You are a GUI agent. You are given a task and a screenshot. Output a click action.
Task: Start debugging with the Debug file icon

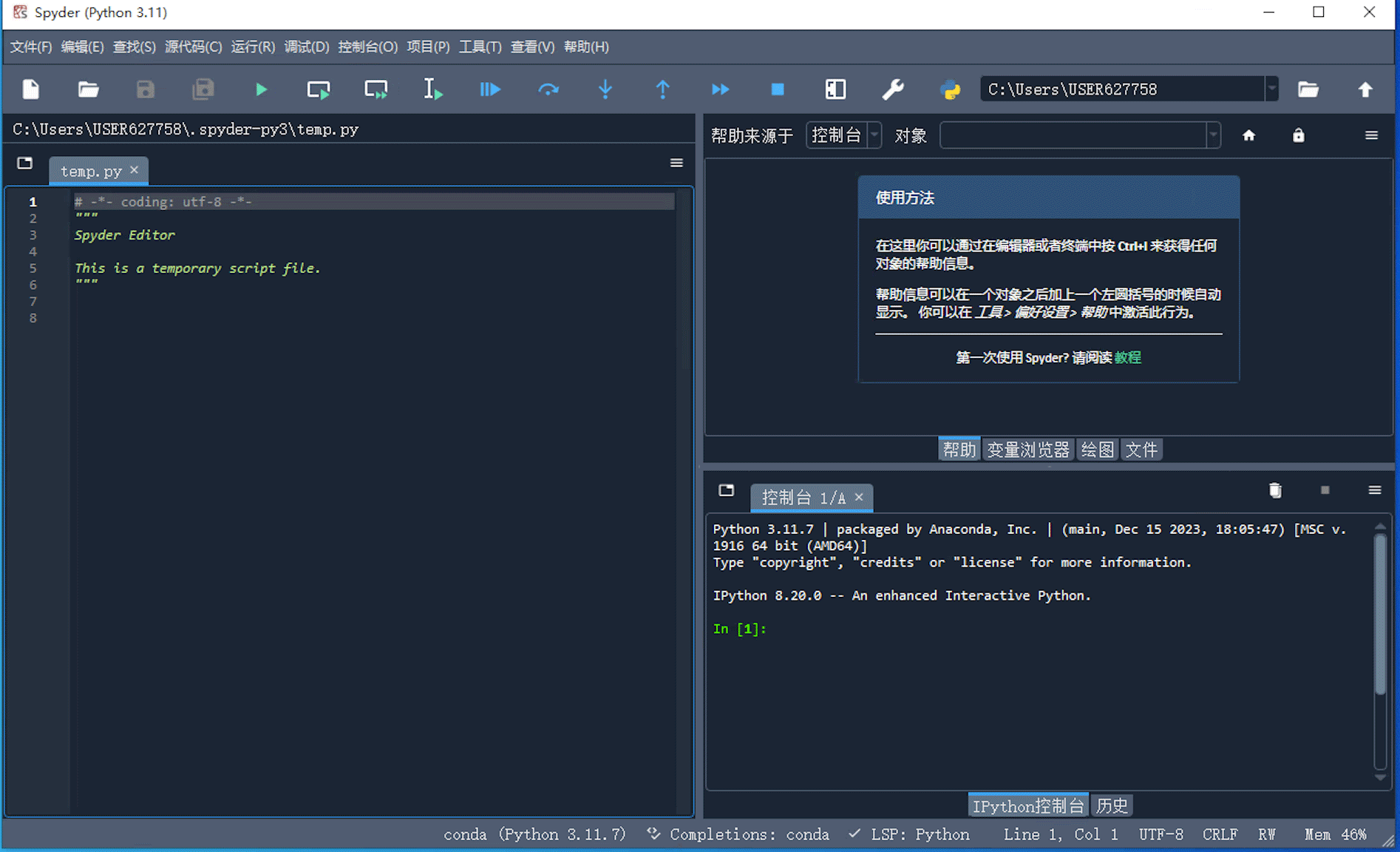[x=490, y=89]
